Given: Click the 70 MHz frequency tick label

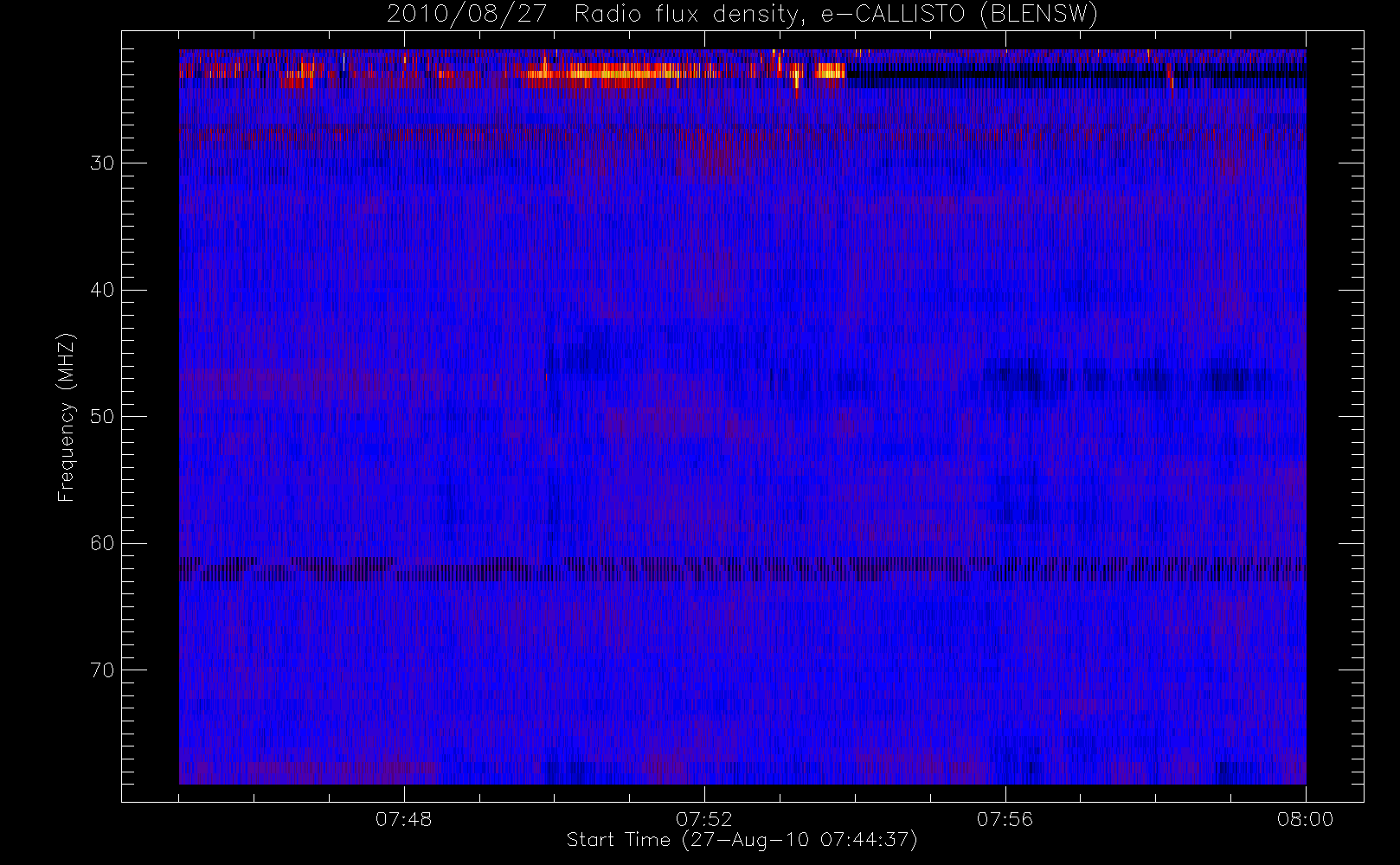Looking at the screenshot, I should tap(102, 670).
